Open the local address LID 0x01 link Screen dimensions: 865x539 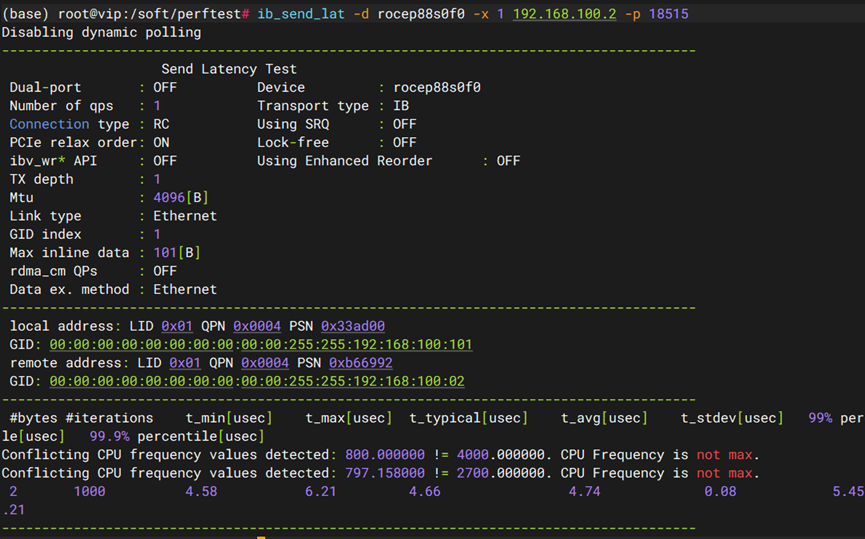coord(177,326)
